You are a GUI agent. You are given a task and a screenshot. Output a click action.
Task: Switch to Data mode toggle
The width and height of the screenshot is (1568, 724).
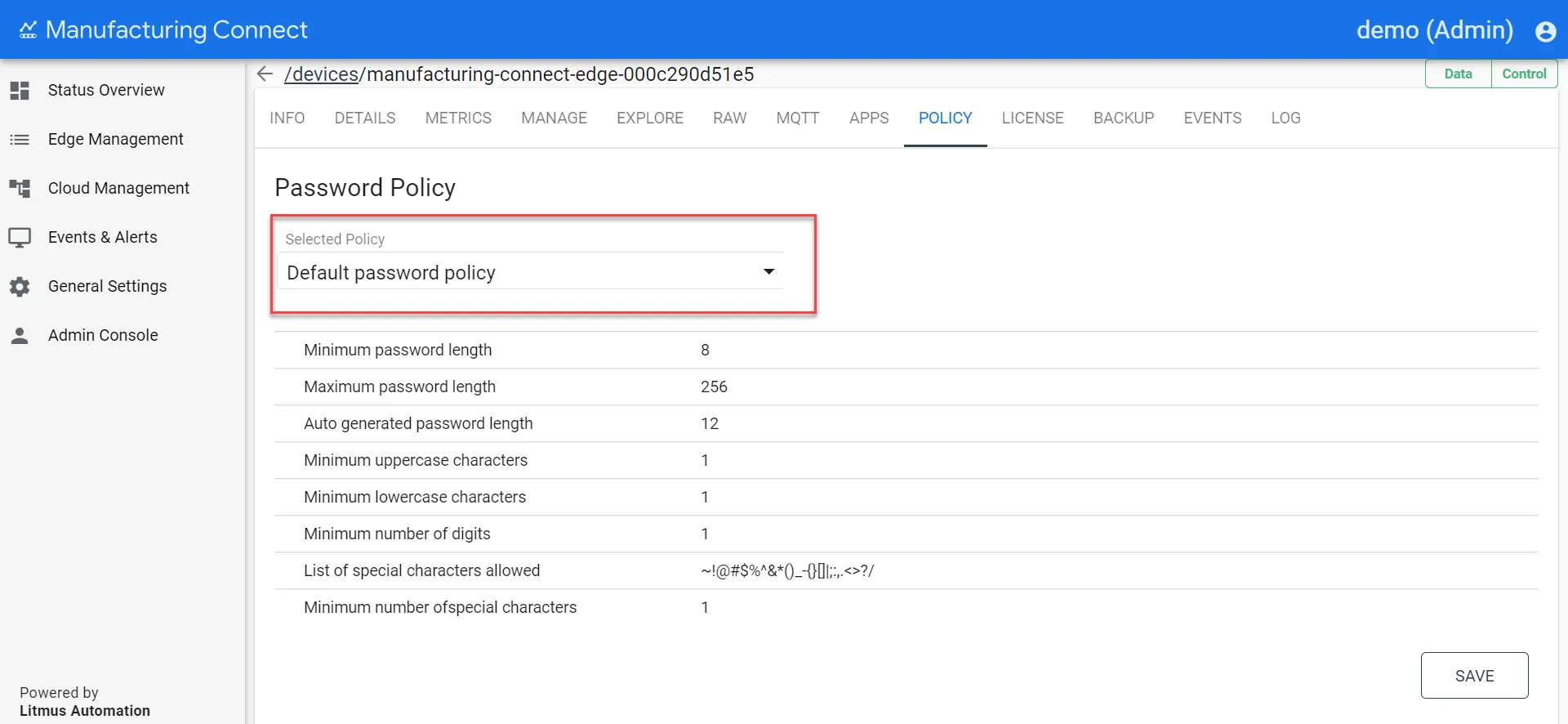[1458, 74]
